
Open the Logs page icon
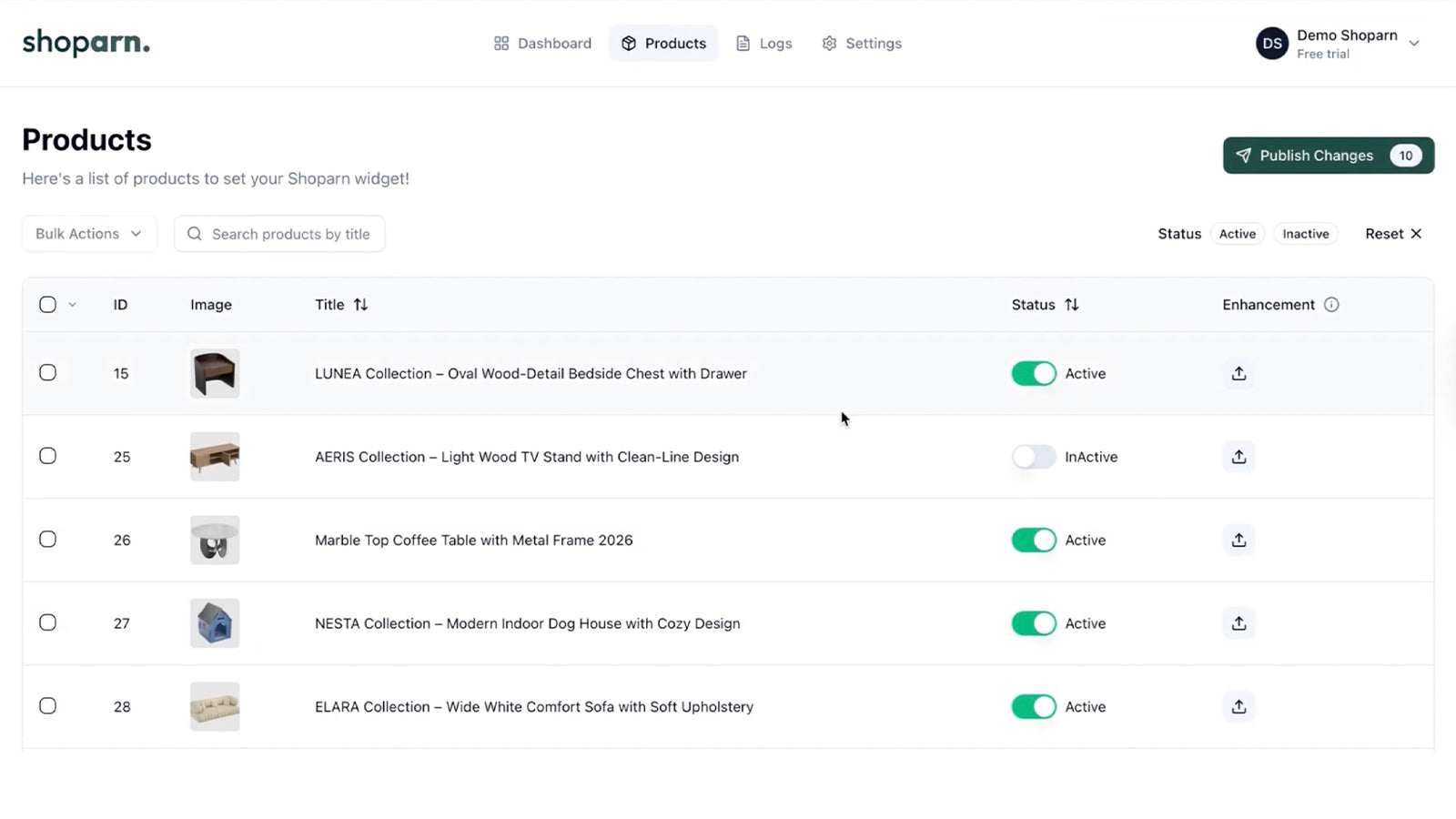coord(743,43)
